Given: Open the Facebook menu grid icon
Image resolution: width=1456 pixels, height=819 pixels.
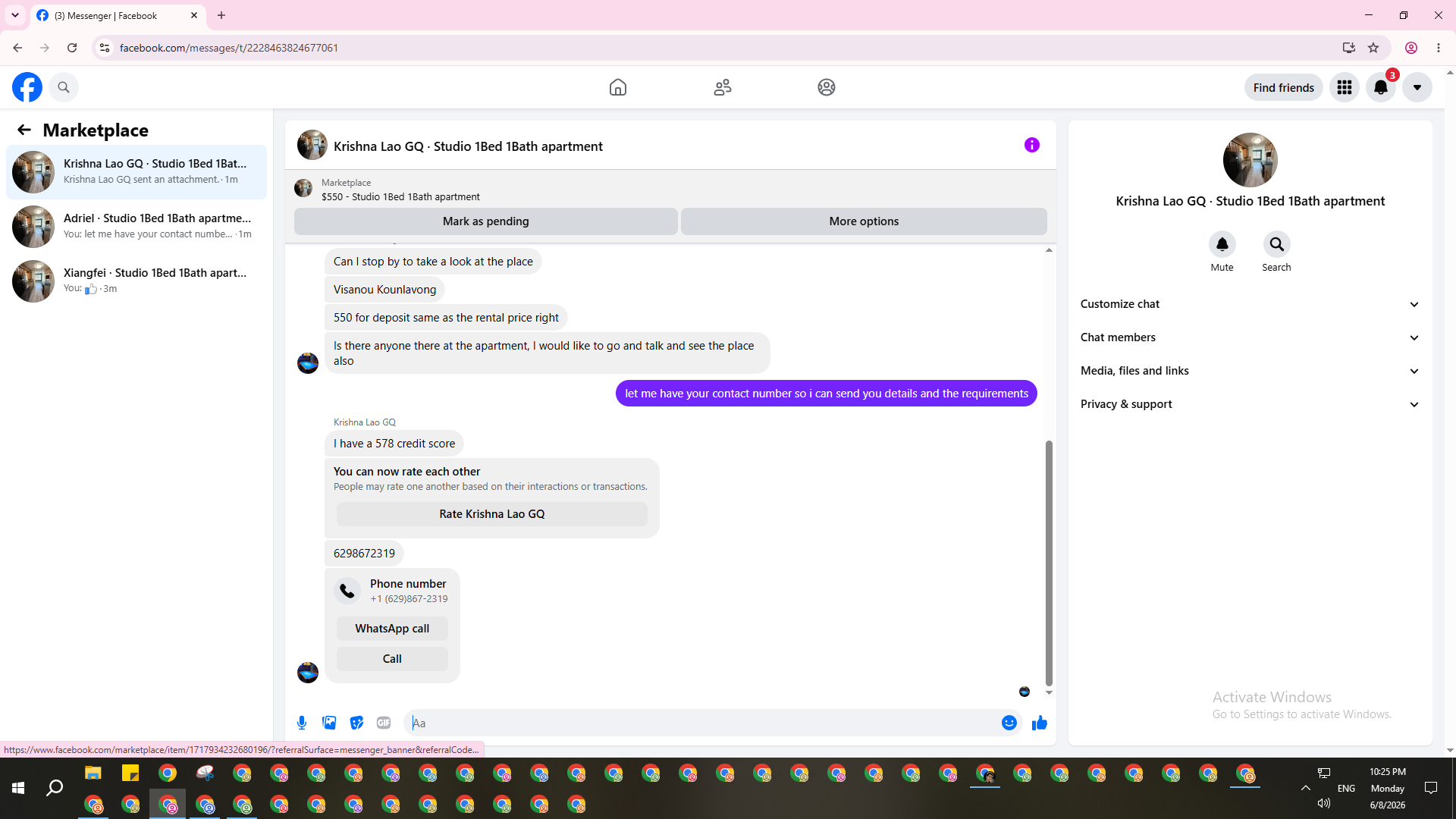Looking at the screenshot, I should [1345, 87].
